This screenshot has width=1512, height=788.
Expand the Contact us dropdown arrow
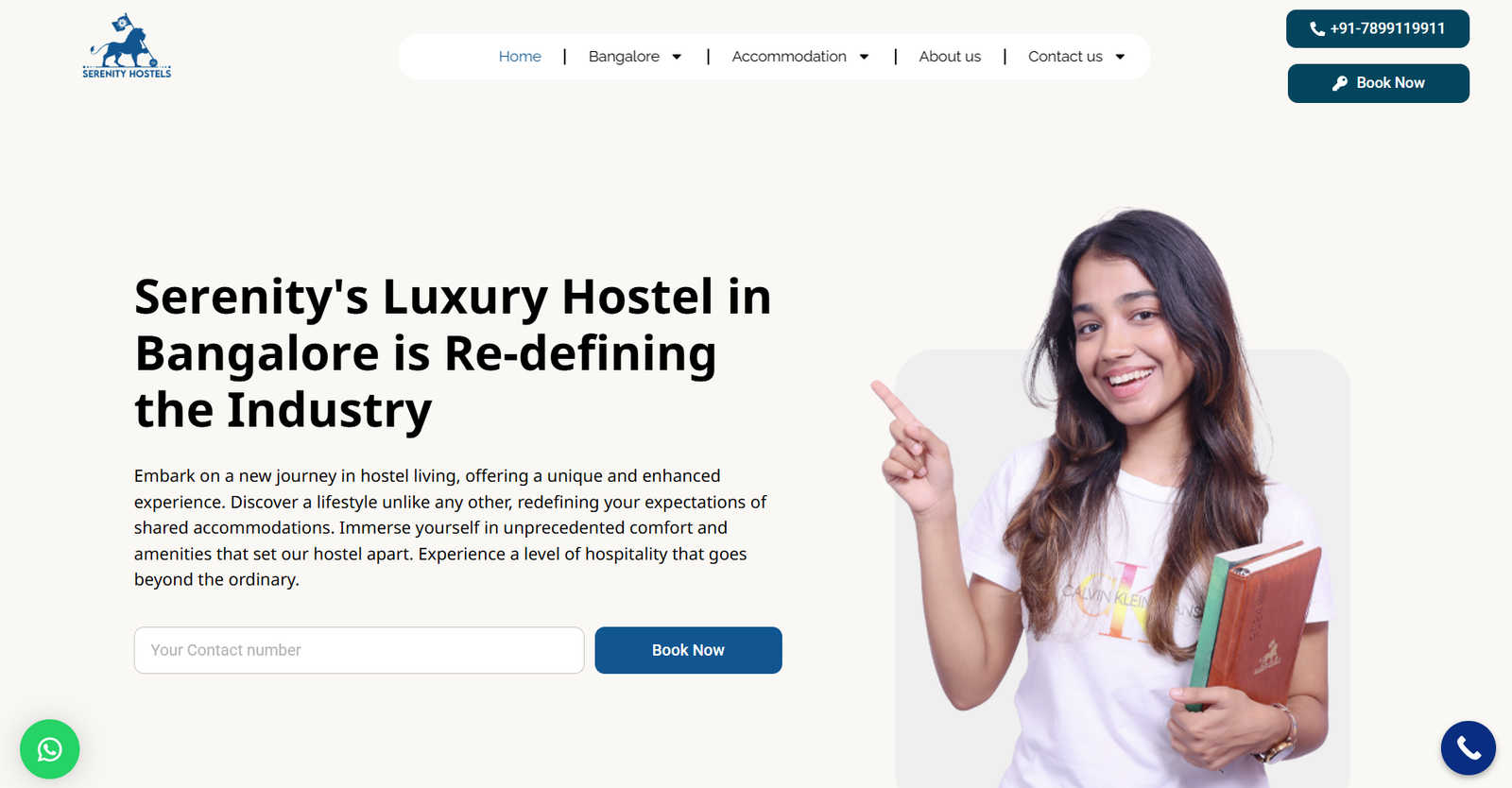pyautogui.click(x=1120, y=57)
